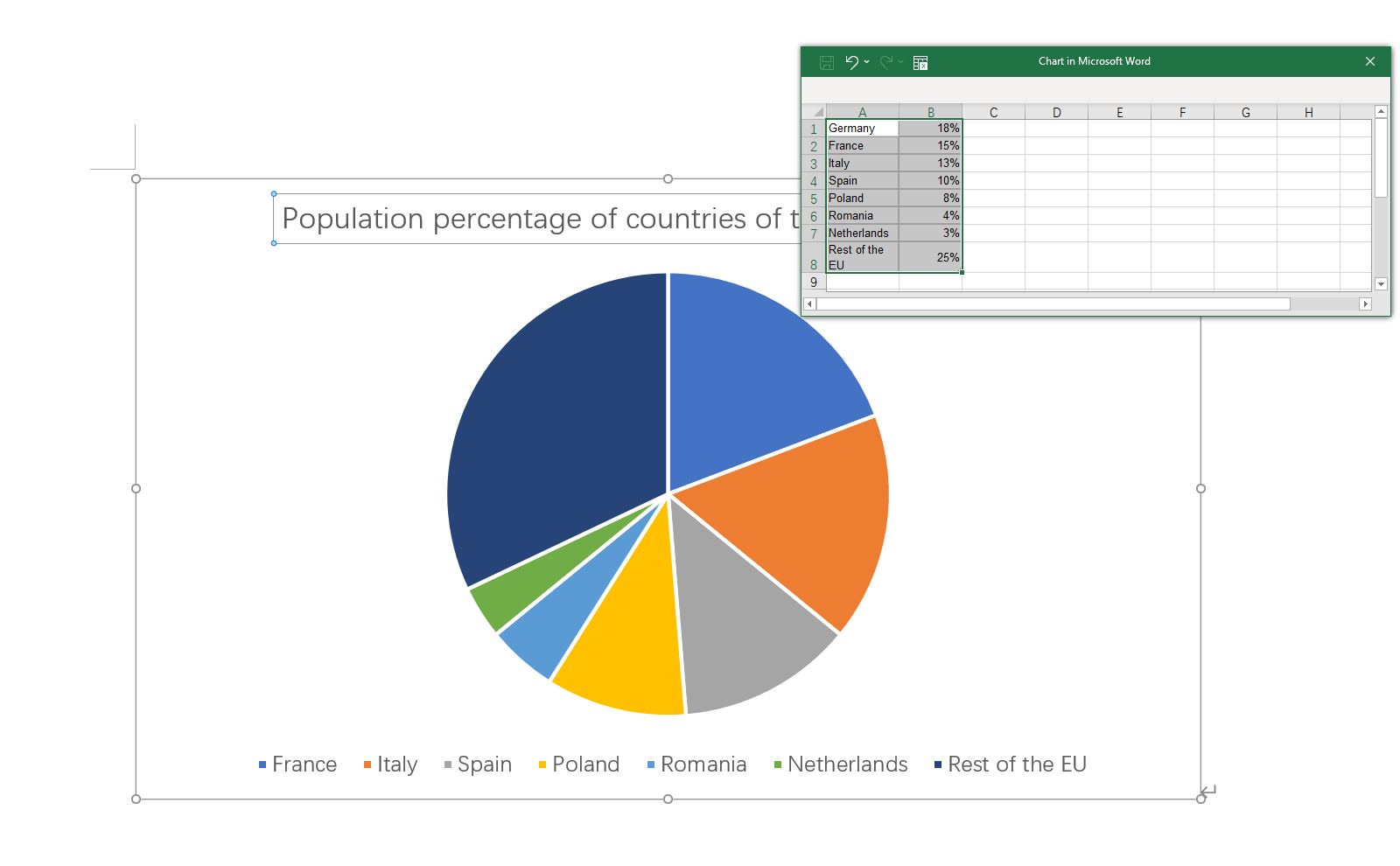Select column G header
This screenshot has width=1400, height=866.
pyautogui.click(x=1246, y=112)
